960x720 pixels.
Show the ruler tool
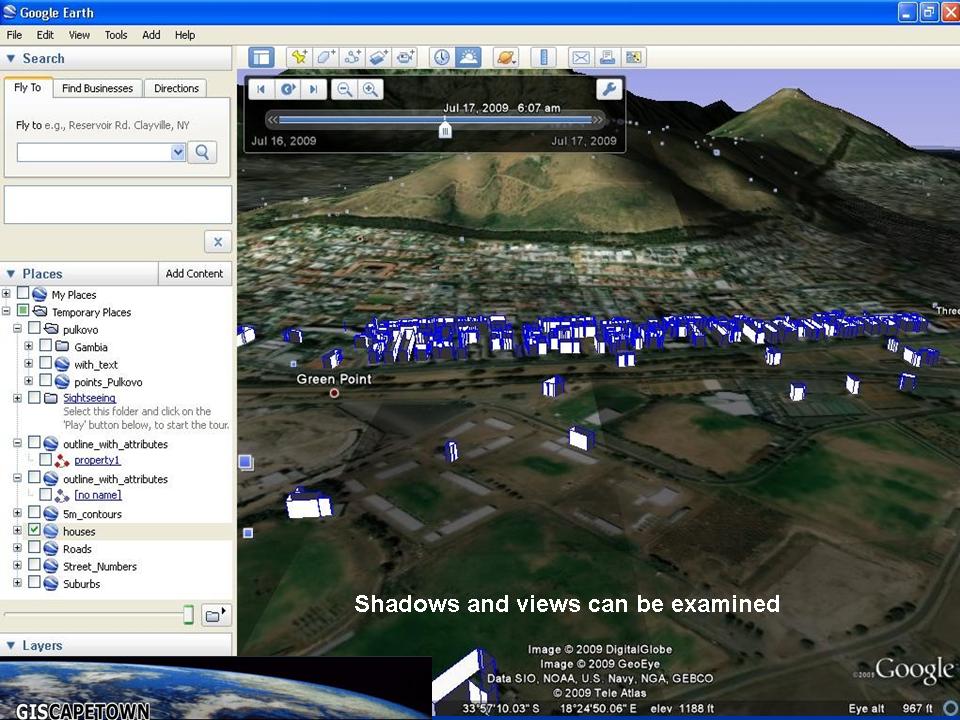pos(543,58)
